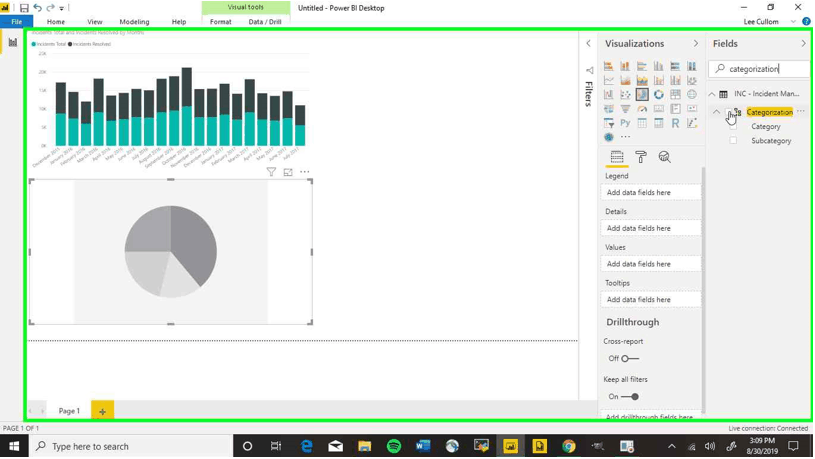Select the Stacked column chart visualization
Image resolution: width=815 pixels, height=459 pixels.
pyautogui.click(x=625, y=66)
